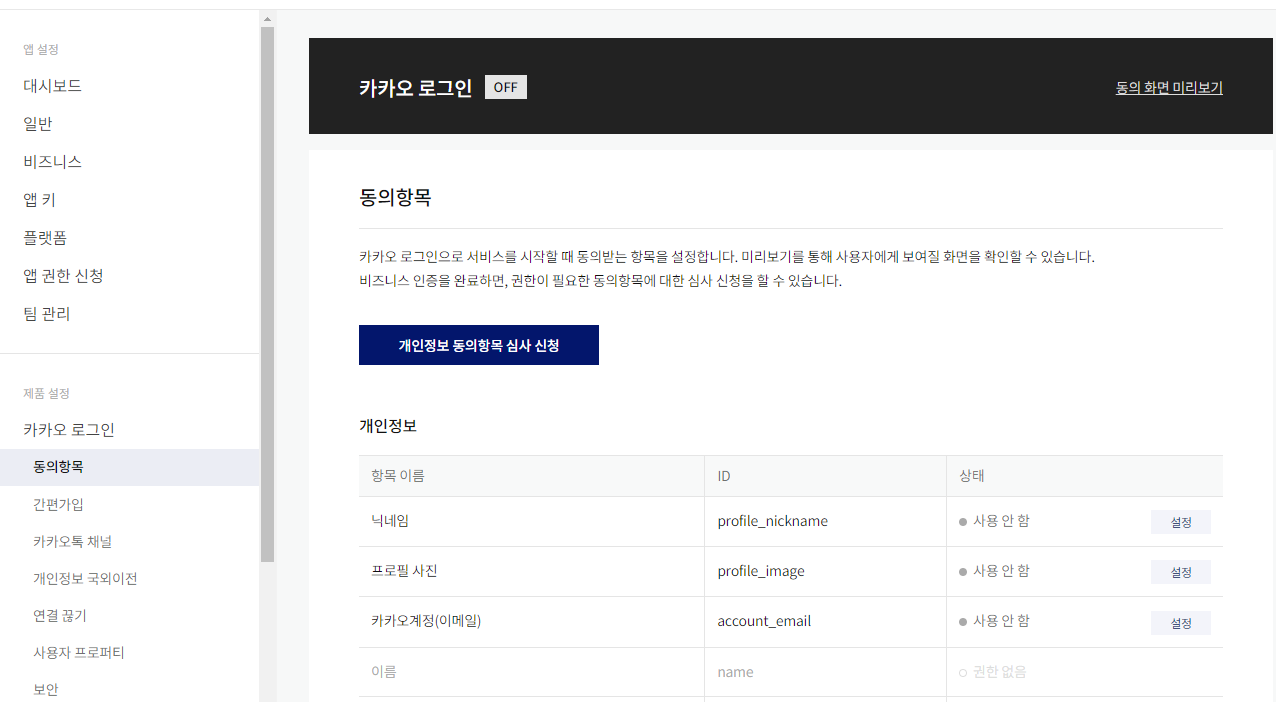The image size is (1276, 702).
Task: Click 사용 안 함 status in 프로필 사진 row
Action: (x=1001, y=571)
